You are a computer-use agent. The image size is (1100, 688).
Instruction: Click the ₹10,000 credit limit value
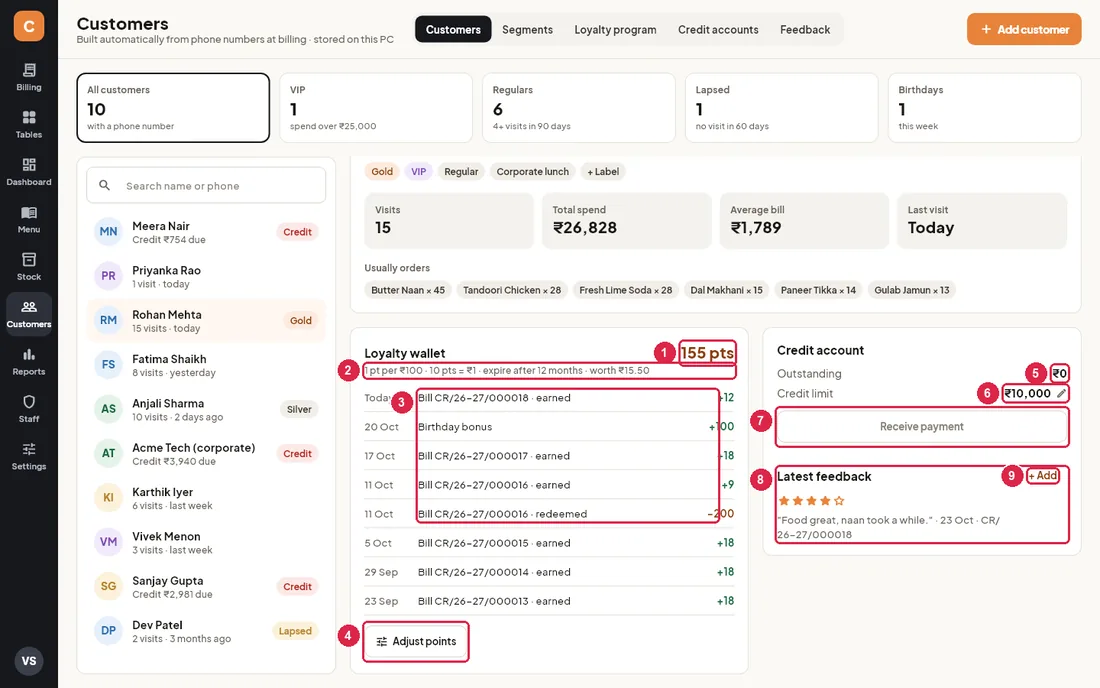coord(1028,393)
